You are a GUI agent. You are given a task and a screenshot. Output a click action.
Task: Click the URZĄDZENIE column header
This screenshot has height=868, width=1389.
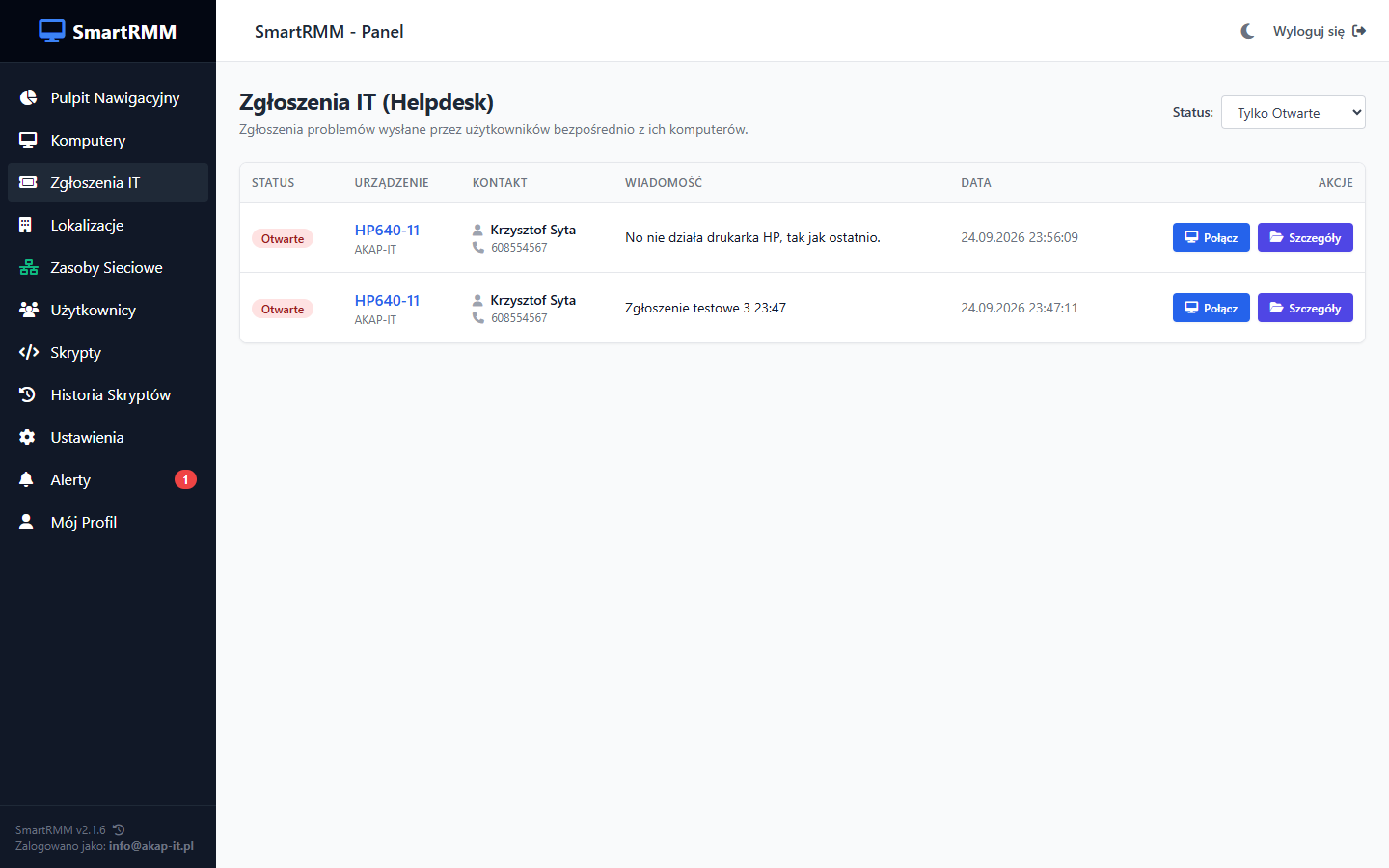click(x=392, y=182)
